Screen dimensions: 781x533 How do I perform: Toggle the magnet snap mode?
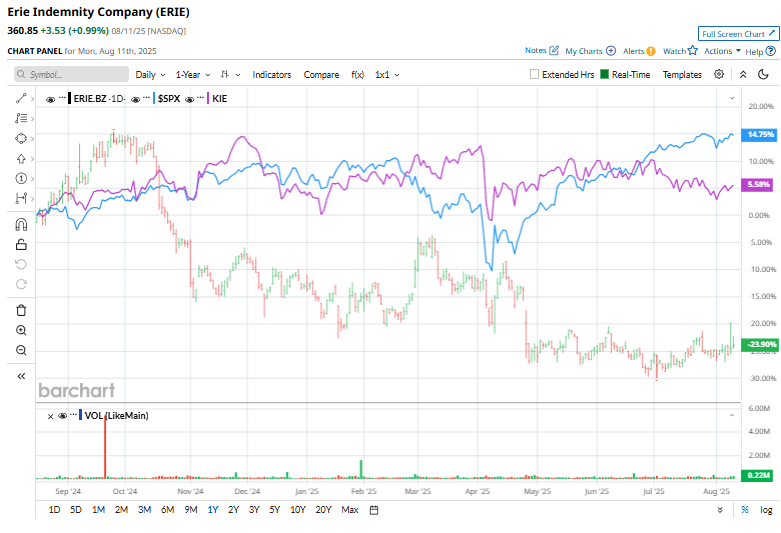(x=21, y=225)
